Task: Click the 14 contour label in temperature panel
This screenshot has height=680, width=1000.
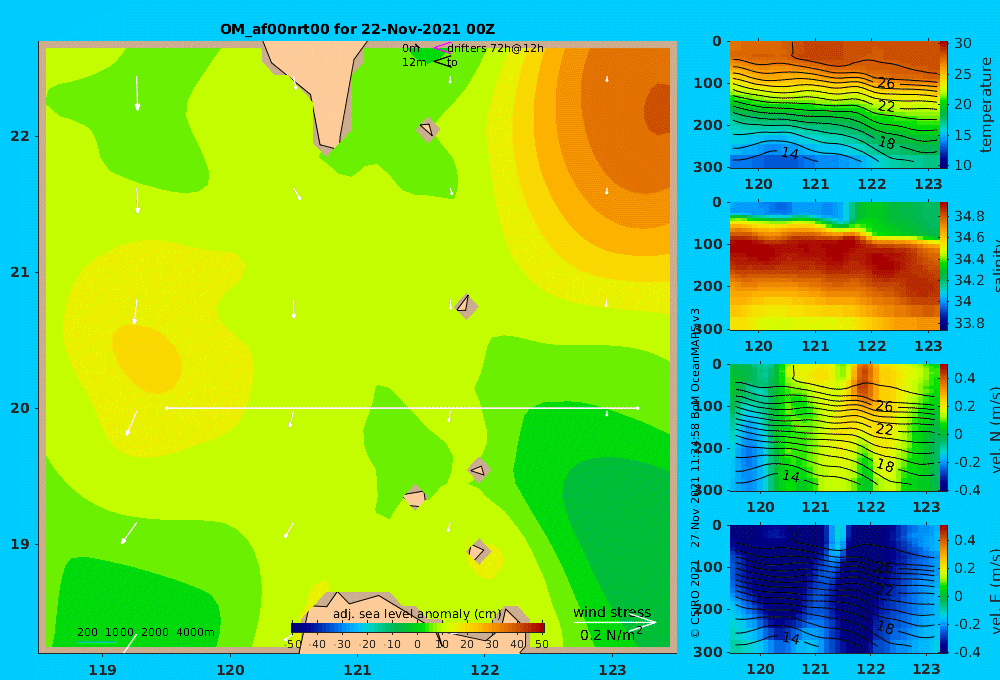Action: [x=790, y=153]
